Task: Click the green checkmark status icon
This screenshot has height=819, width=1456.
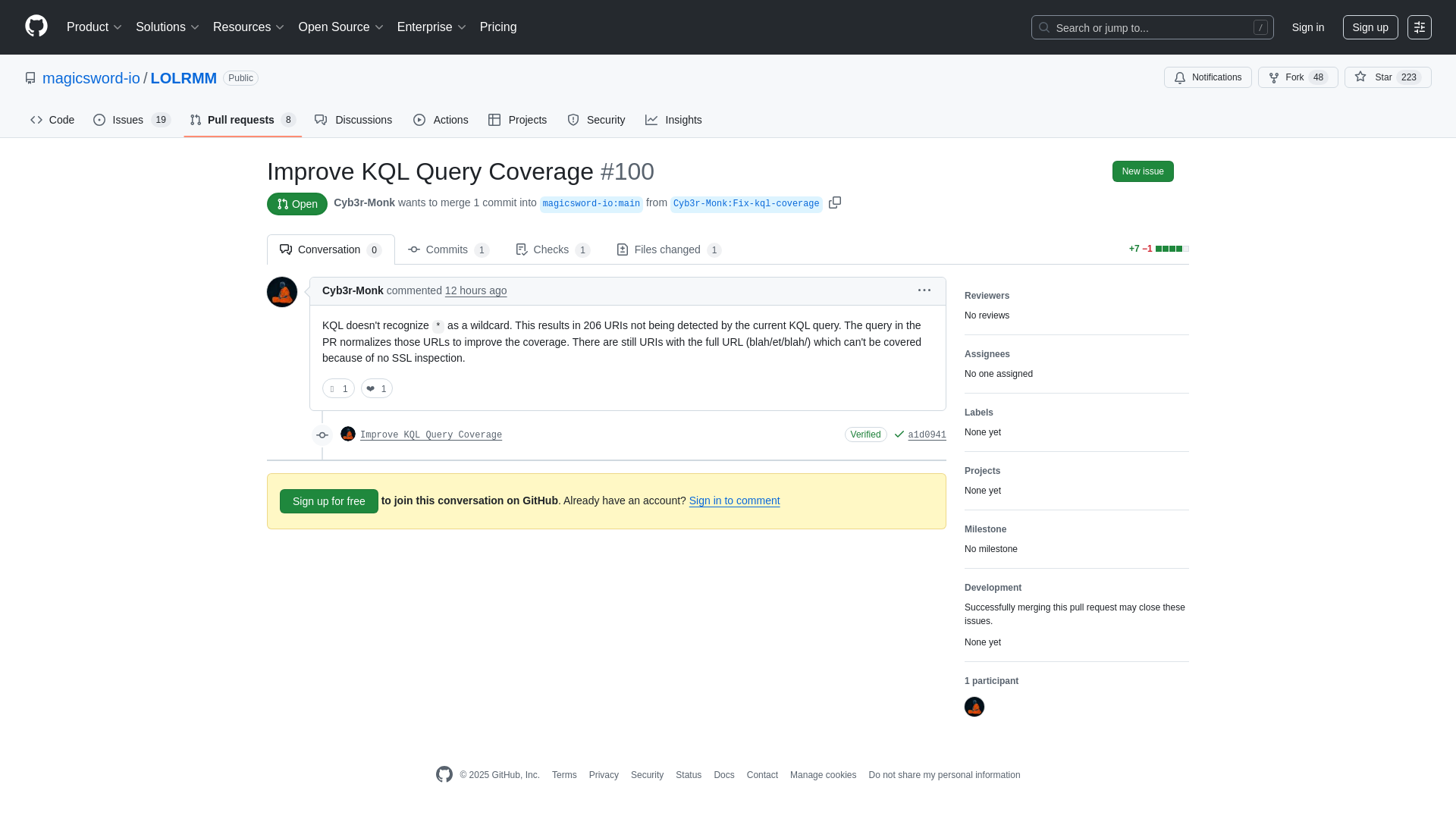Action: click(899, 435)
